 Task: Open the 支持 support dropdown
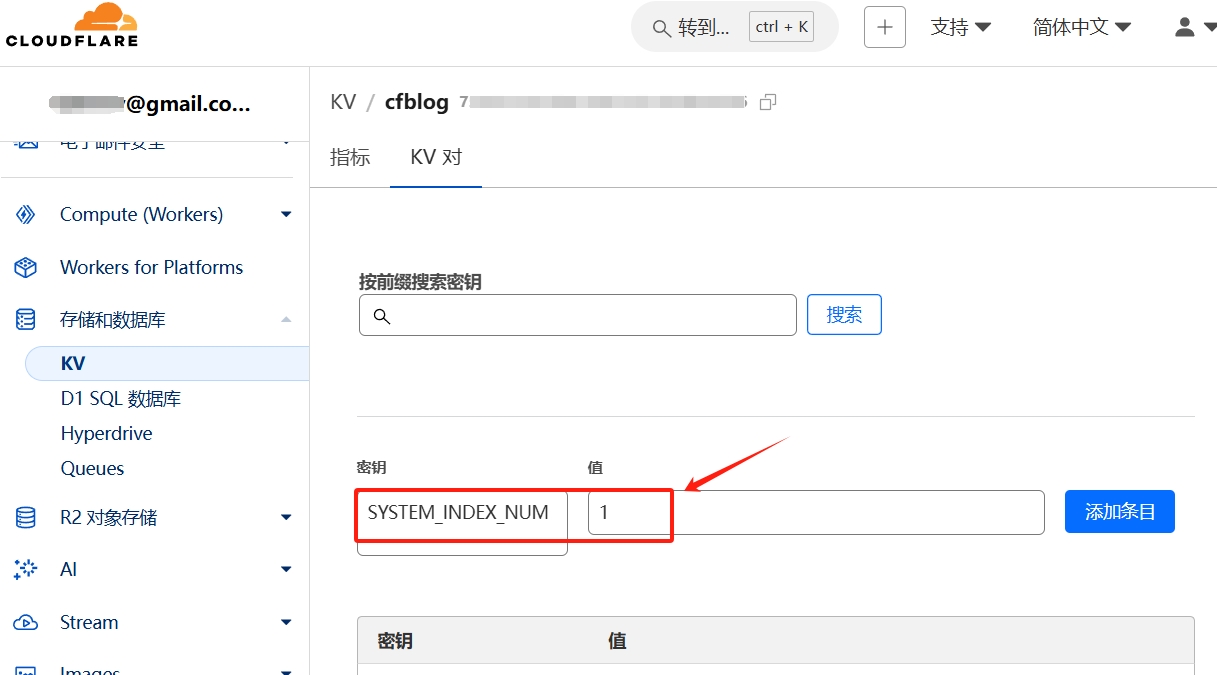point(960,27)
